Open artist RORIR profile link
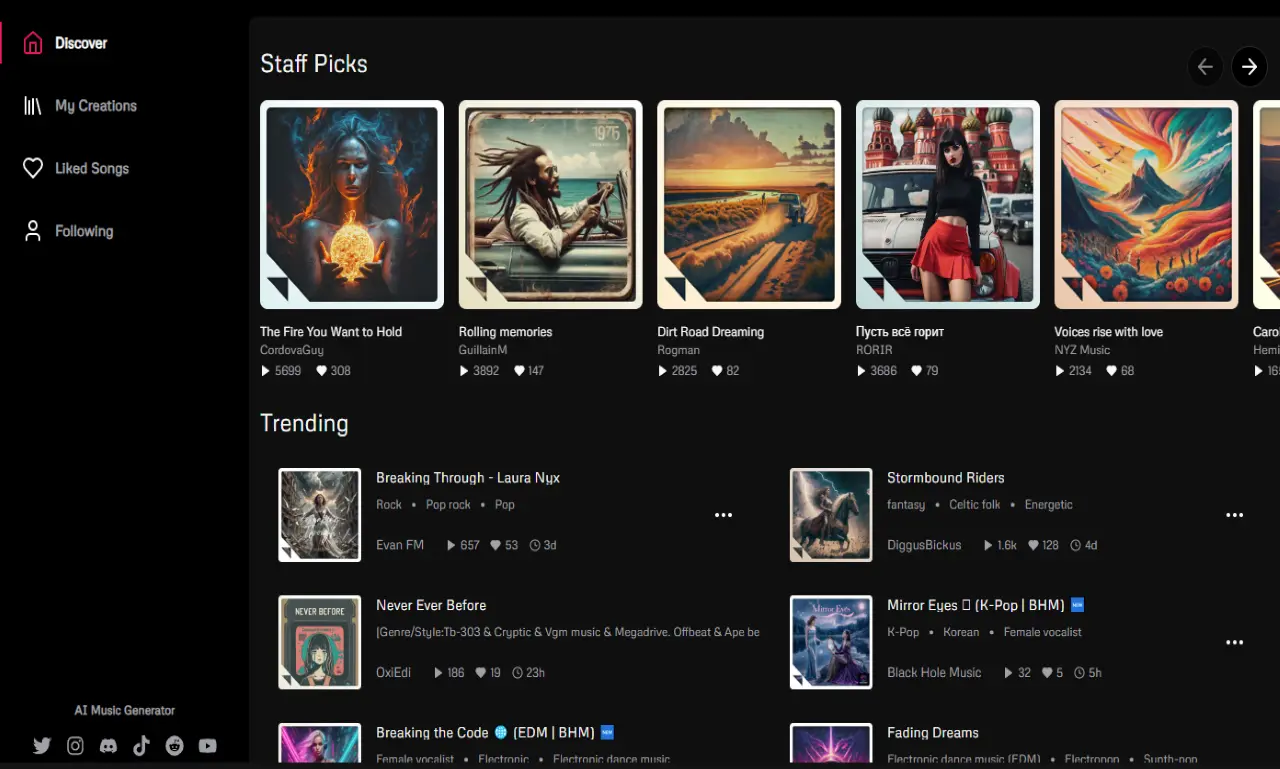Screen dimensions: 1280x769 click(x=874, y=350)
